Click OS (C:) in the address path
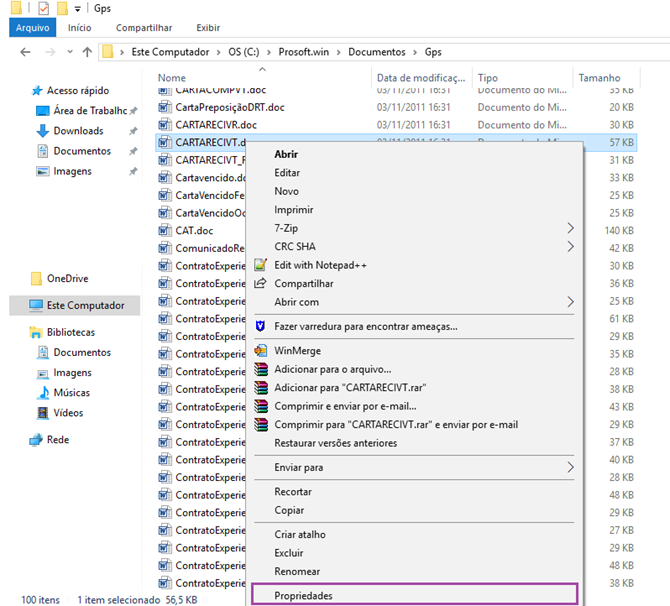670x606 pixels. click(244, 52)
